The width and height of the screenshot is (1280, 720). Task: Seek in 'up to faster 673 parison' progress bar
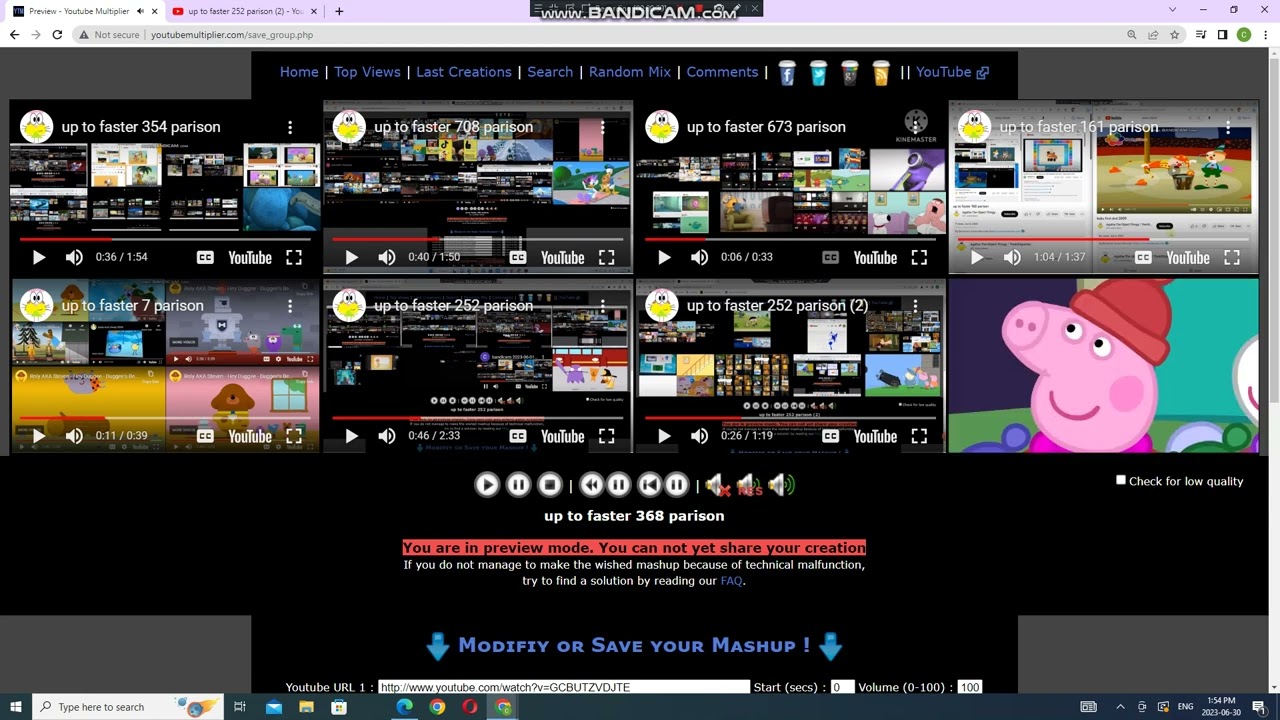790,240
